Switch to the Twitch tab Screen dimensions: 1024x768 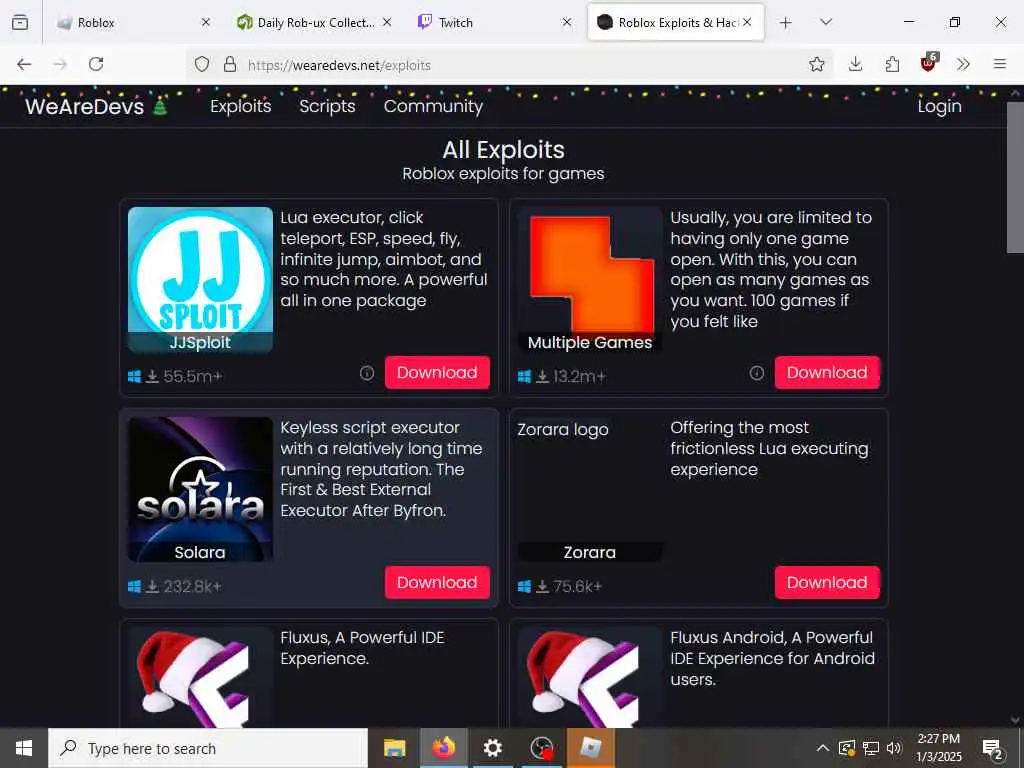click(494, 22)
